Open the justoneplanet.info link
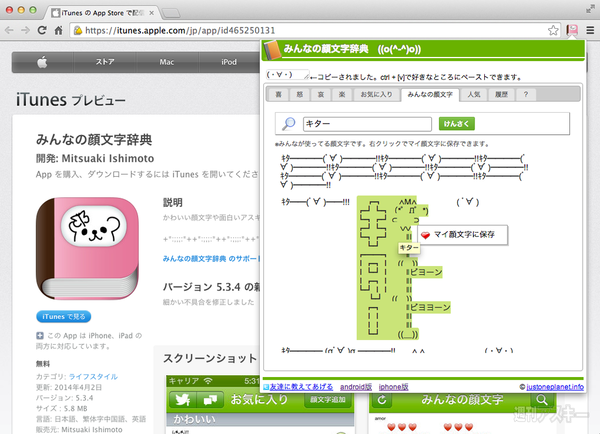600x434 pixels. tap(555, 387)
